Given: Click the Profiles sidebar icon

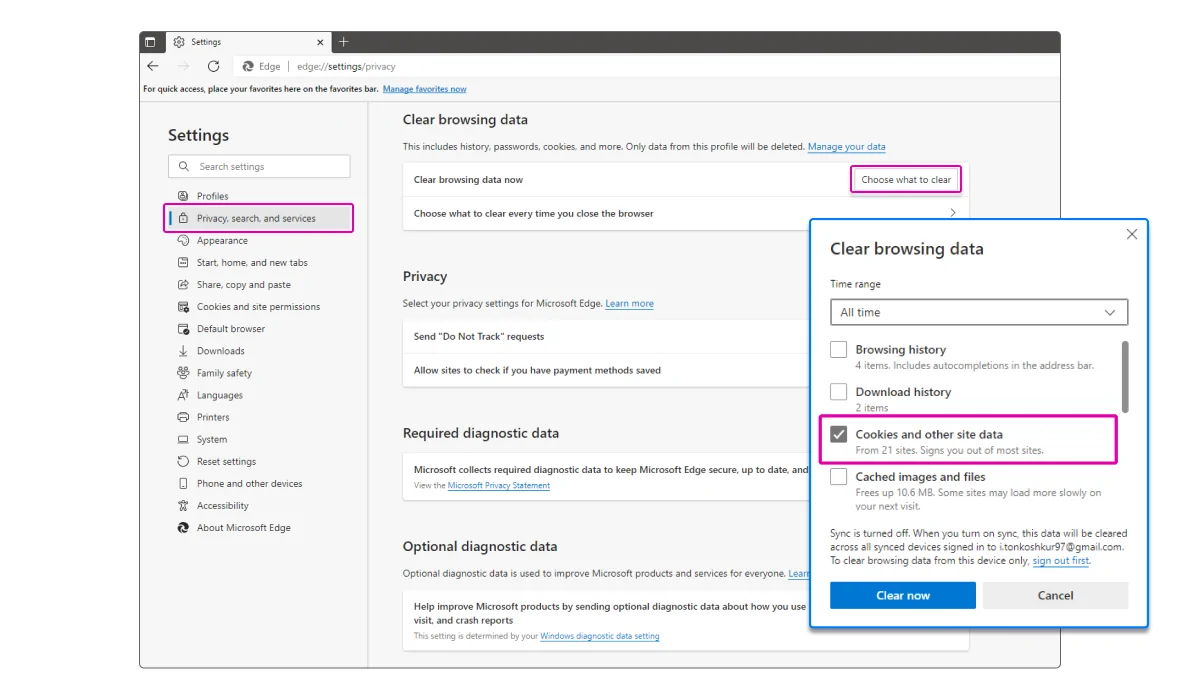Looking at the screenshot, I should [183, 196].
